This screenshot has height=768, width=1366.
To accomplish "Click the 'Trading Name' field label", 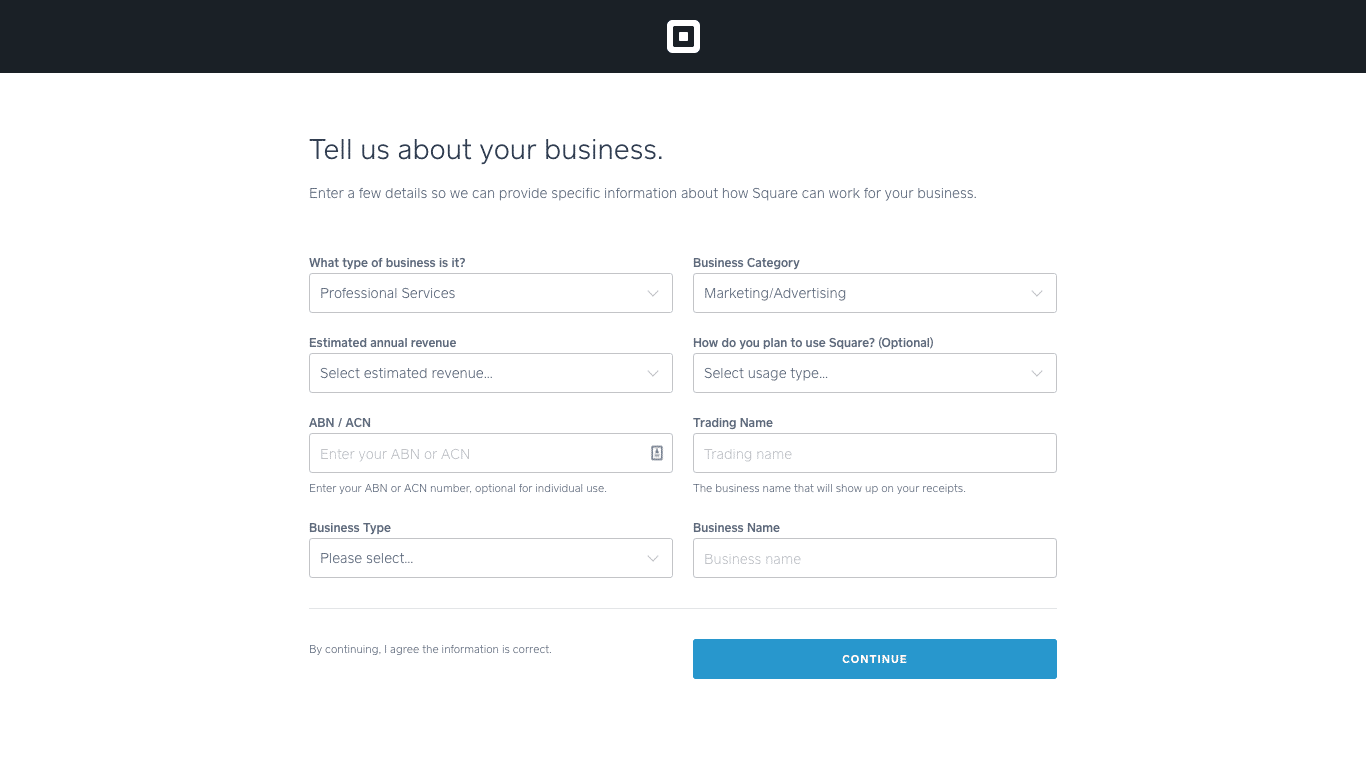I will click(x=732, y=423).
